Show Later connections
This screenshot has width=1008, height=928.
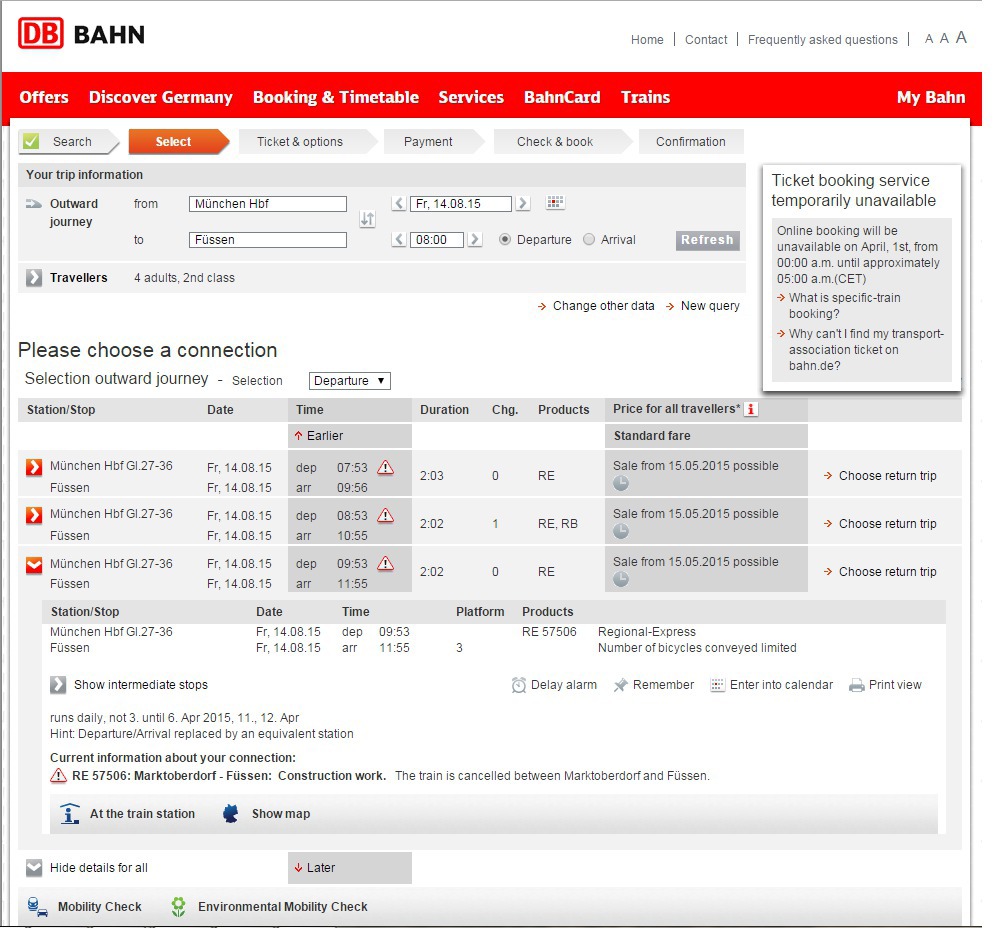point(315,868)
